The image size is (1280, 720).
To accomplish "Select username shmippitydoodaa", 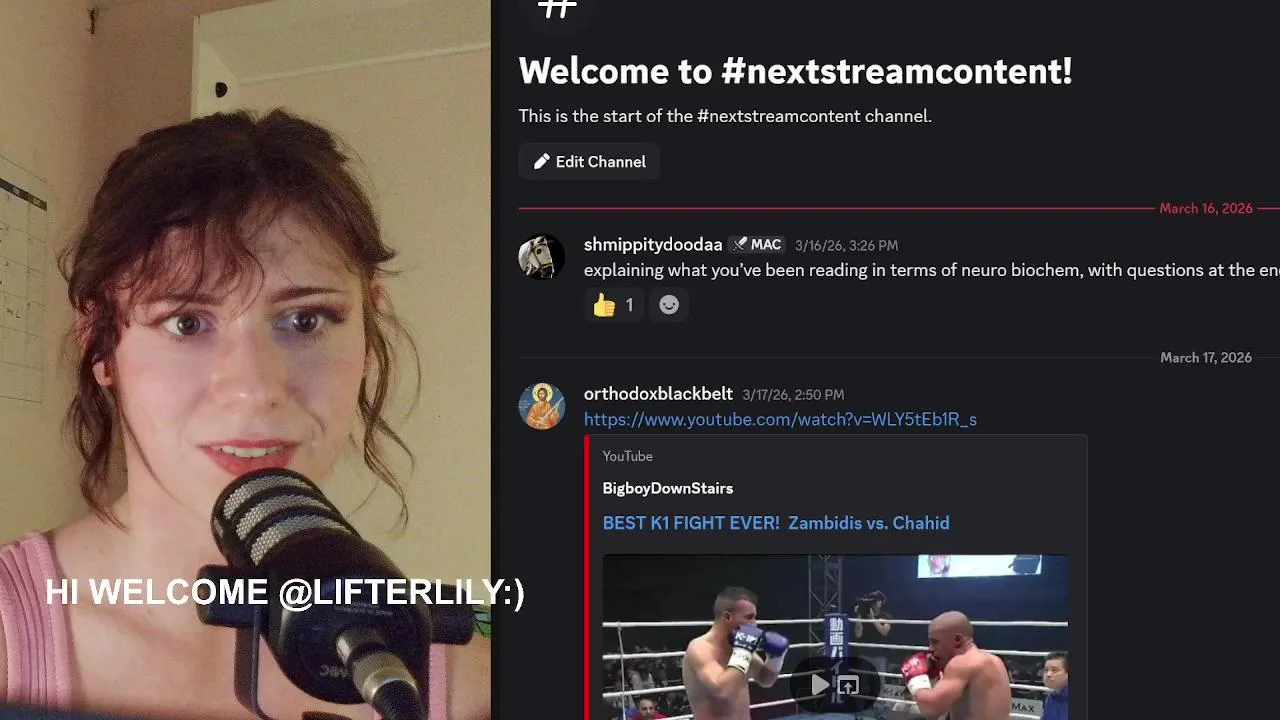I will tap(653, 245).
